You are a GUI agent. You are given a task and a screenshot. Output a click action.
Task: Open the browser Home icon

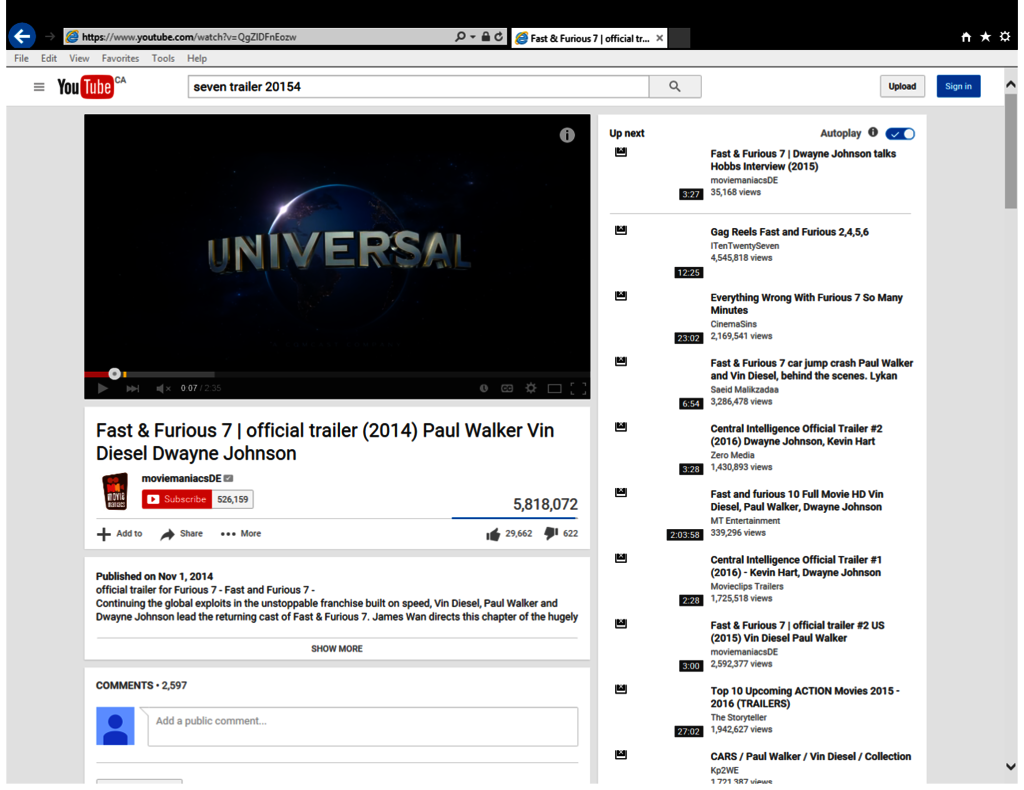pos(966,37)
